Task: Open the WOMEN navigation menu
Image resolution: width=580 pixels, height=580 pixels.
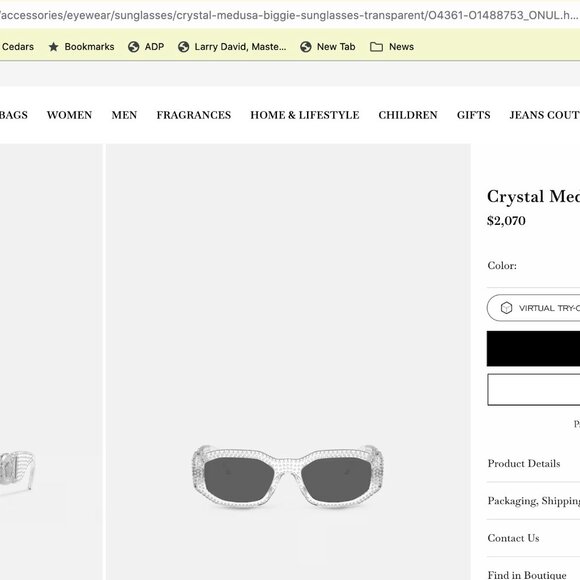Action: 70,115
